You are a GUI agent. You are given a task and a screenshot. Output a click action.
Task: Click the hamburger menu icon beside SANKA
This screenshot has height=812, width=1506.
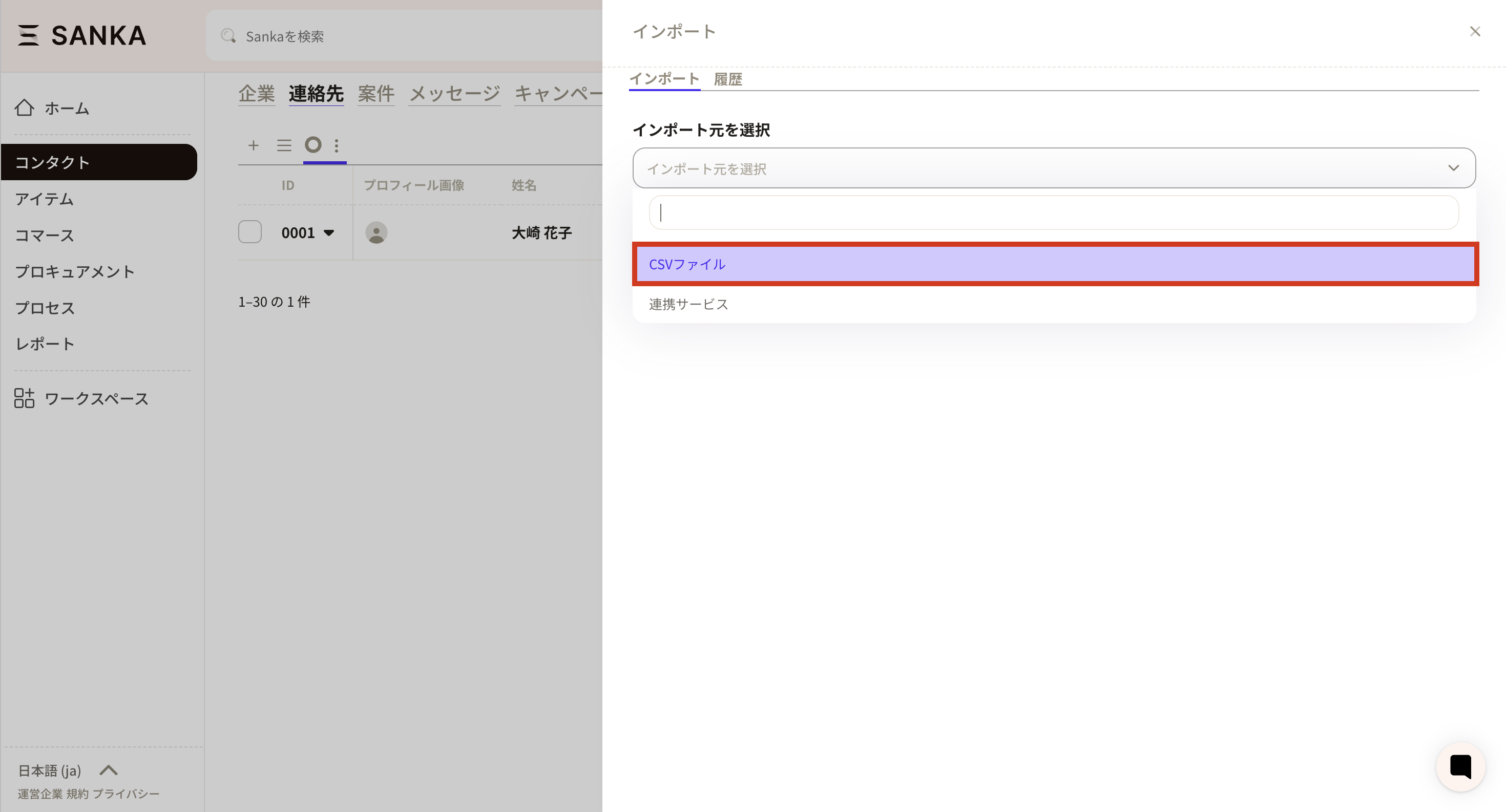point(28,35)
